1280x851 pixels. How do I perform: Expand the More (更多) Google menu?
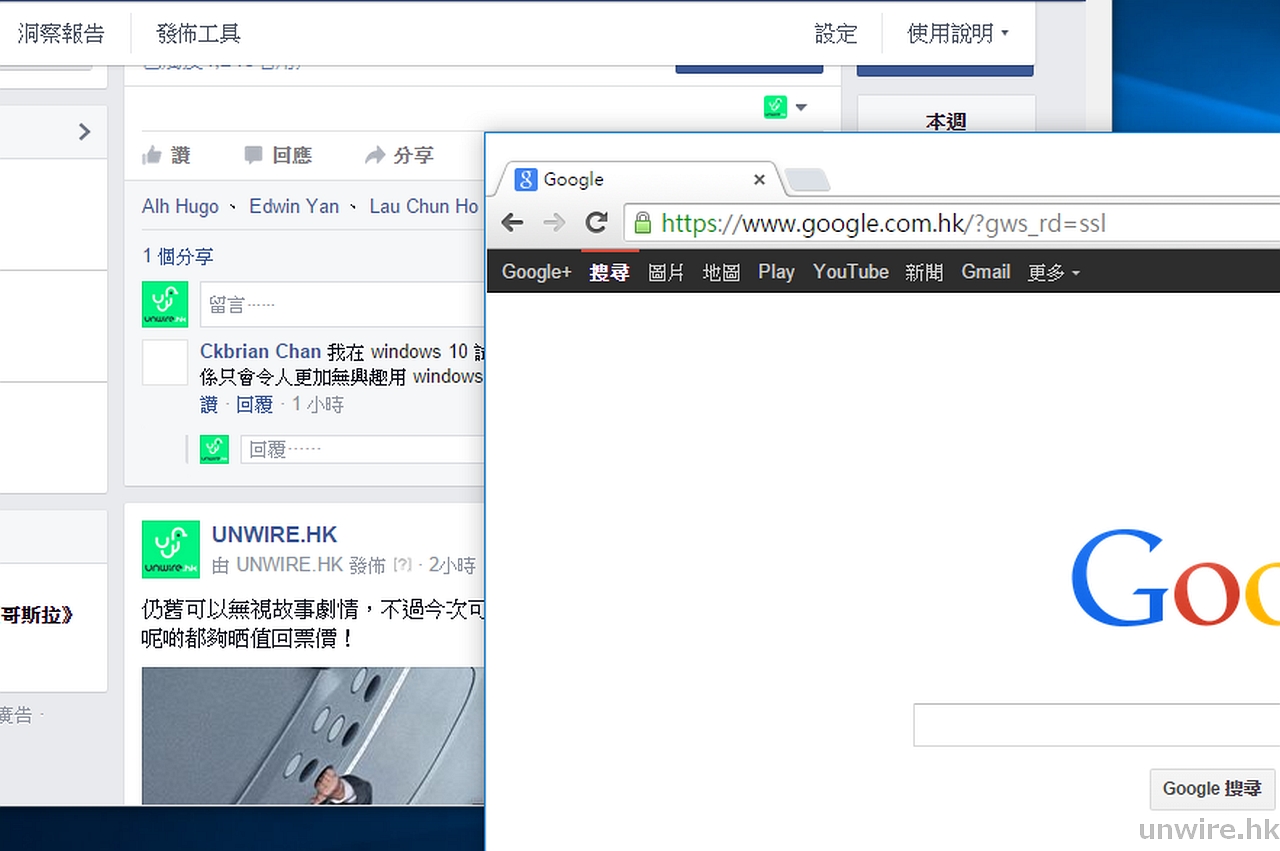tap(1053, 272)
